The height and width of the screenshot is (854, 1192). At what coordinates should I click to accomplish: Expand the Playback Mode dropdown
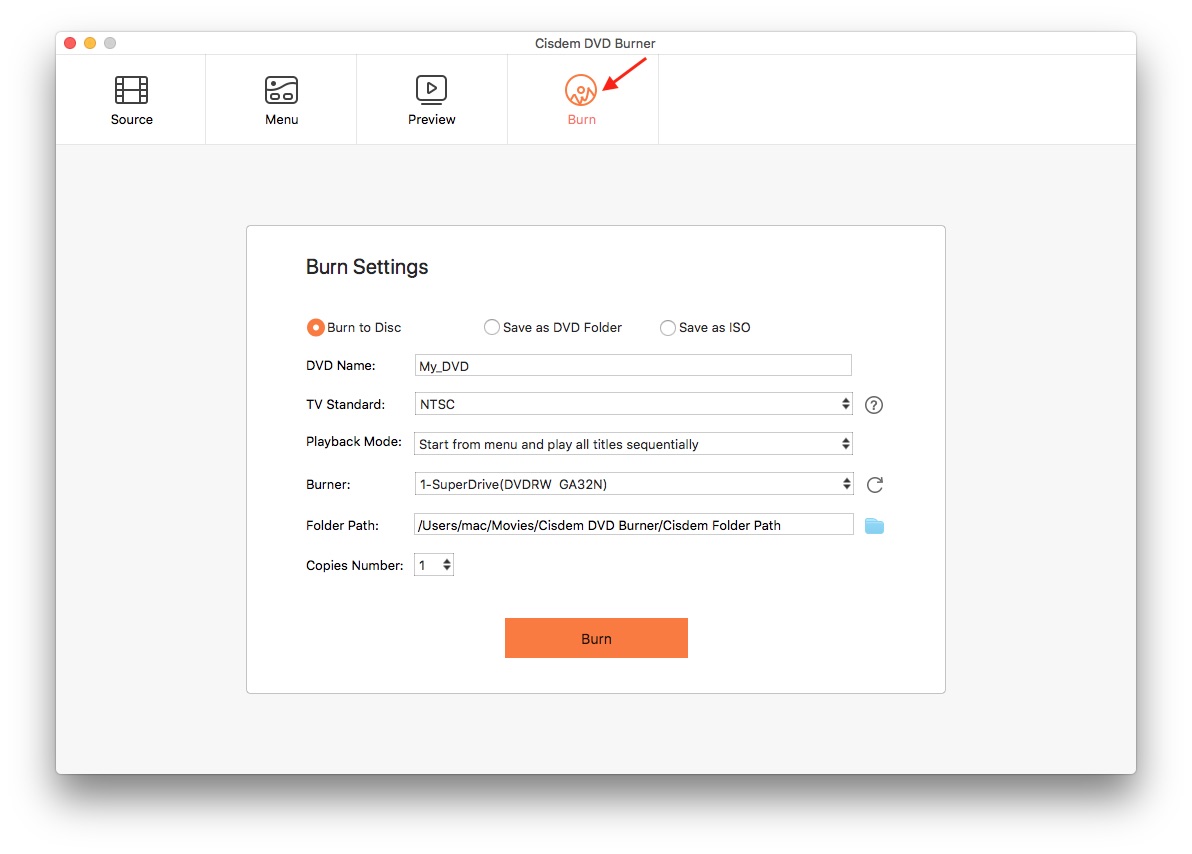pos(633,444)
